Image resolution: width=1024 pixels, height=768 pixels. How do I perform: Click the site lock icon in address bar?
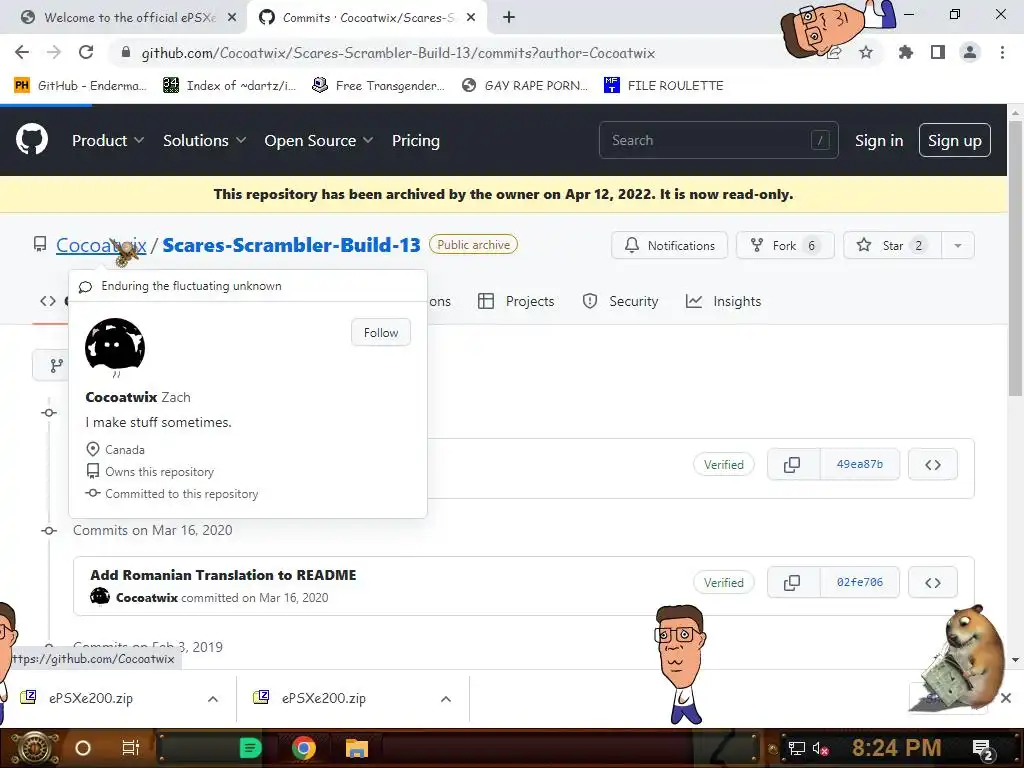[126, 52]
